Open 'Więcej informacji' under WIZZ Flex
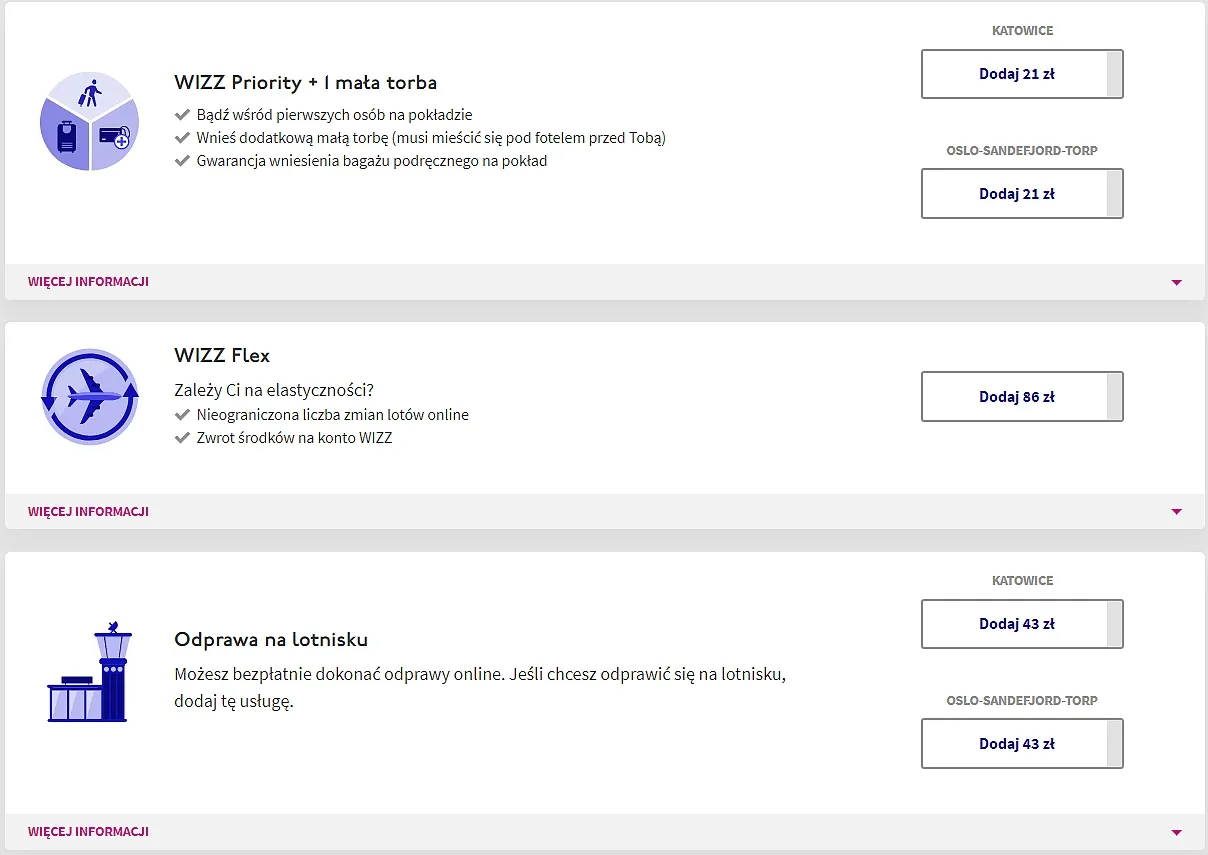The width and height of the screenshot is (1208, 855). point(88,512)
